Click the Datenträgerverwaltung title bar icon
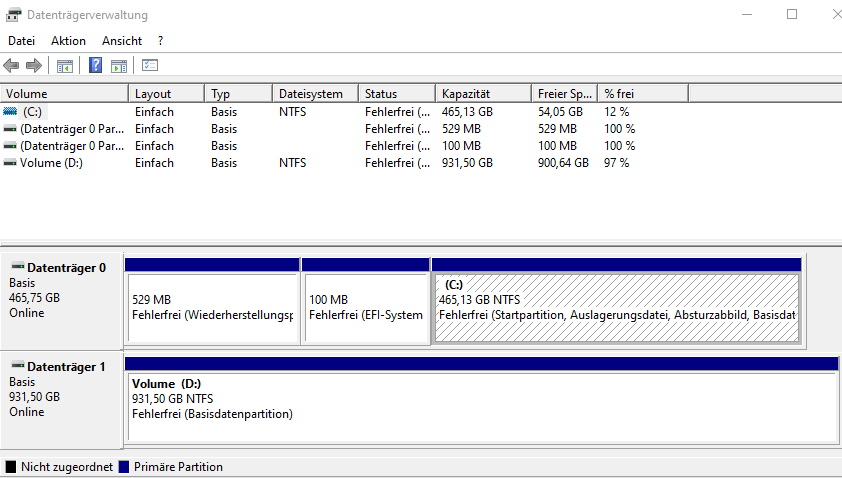 [13, 15]
